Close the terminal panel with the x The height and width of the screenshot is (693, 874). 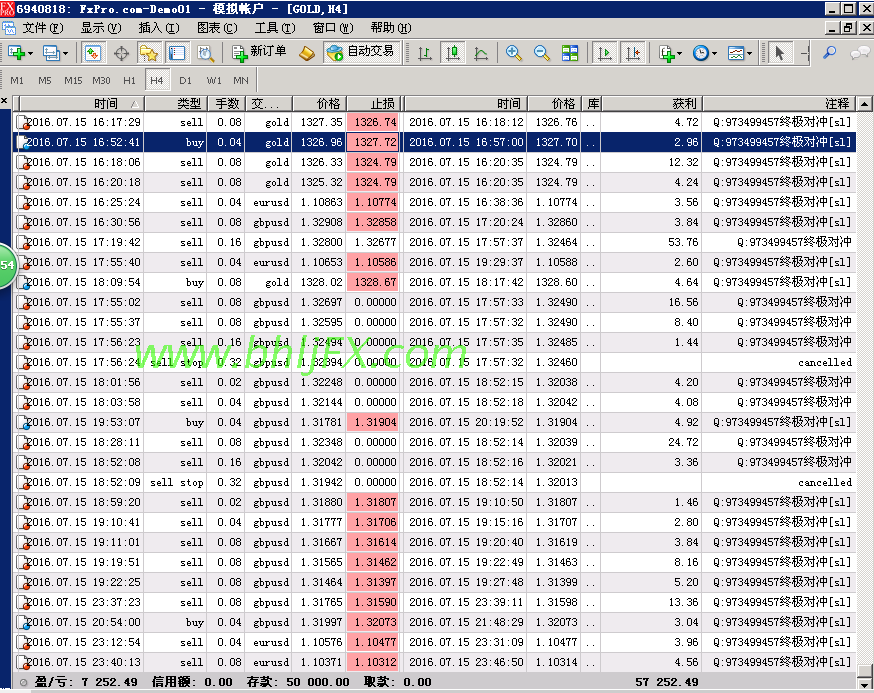pyautogui.click(x=4, y=101)
